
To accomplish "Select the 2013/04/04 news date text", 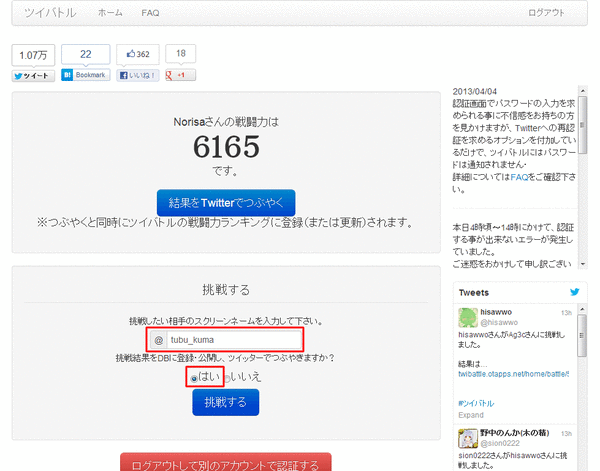I will (x=474, y=91).
